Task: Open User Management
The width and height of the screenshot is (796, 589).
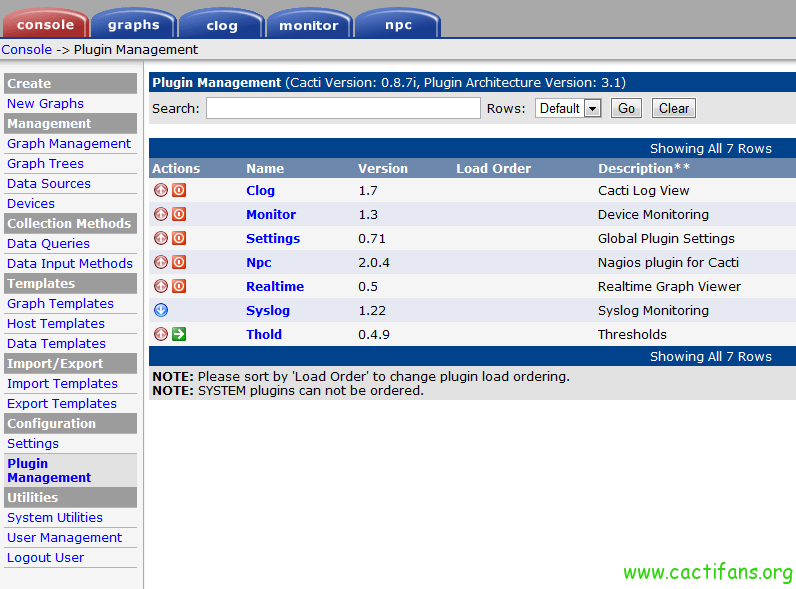Action: pos(64,538)
